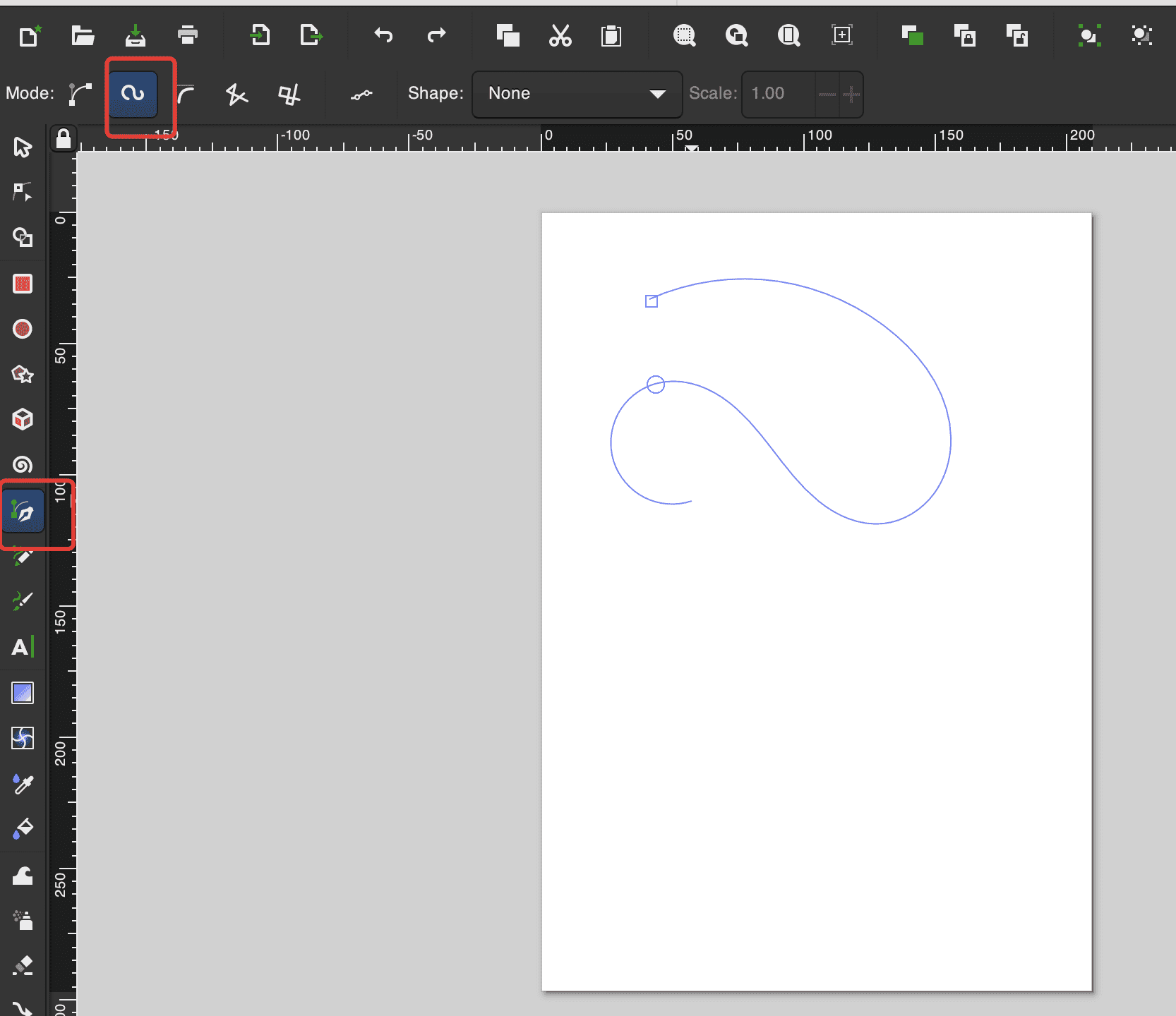
Task: Open the Shape dropdown showing None
Action: pos(577,94)
